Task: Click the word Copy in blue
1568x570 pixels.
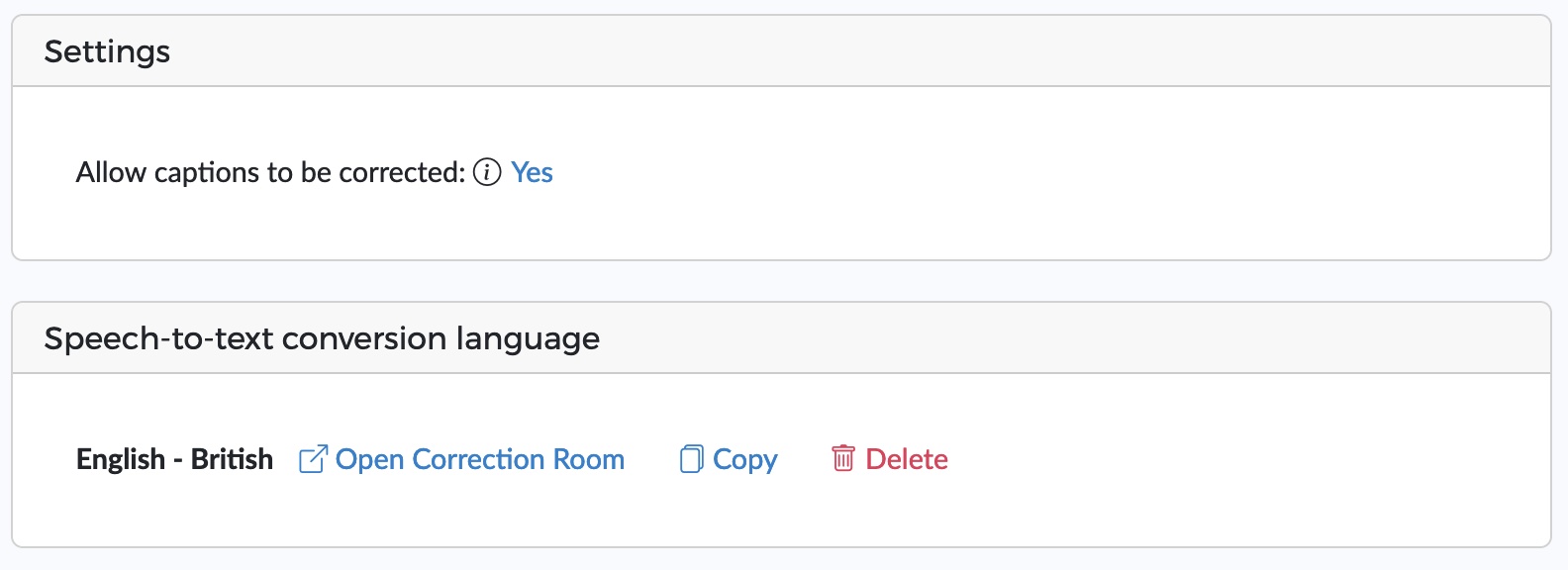Action: point(745,460)
